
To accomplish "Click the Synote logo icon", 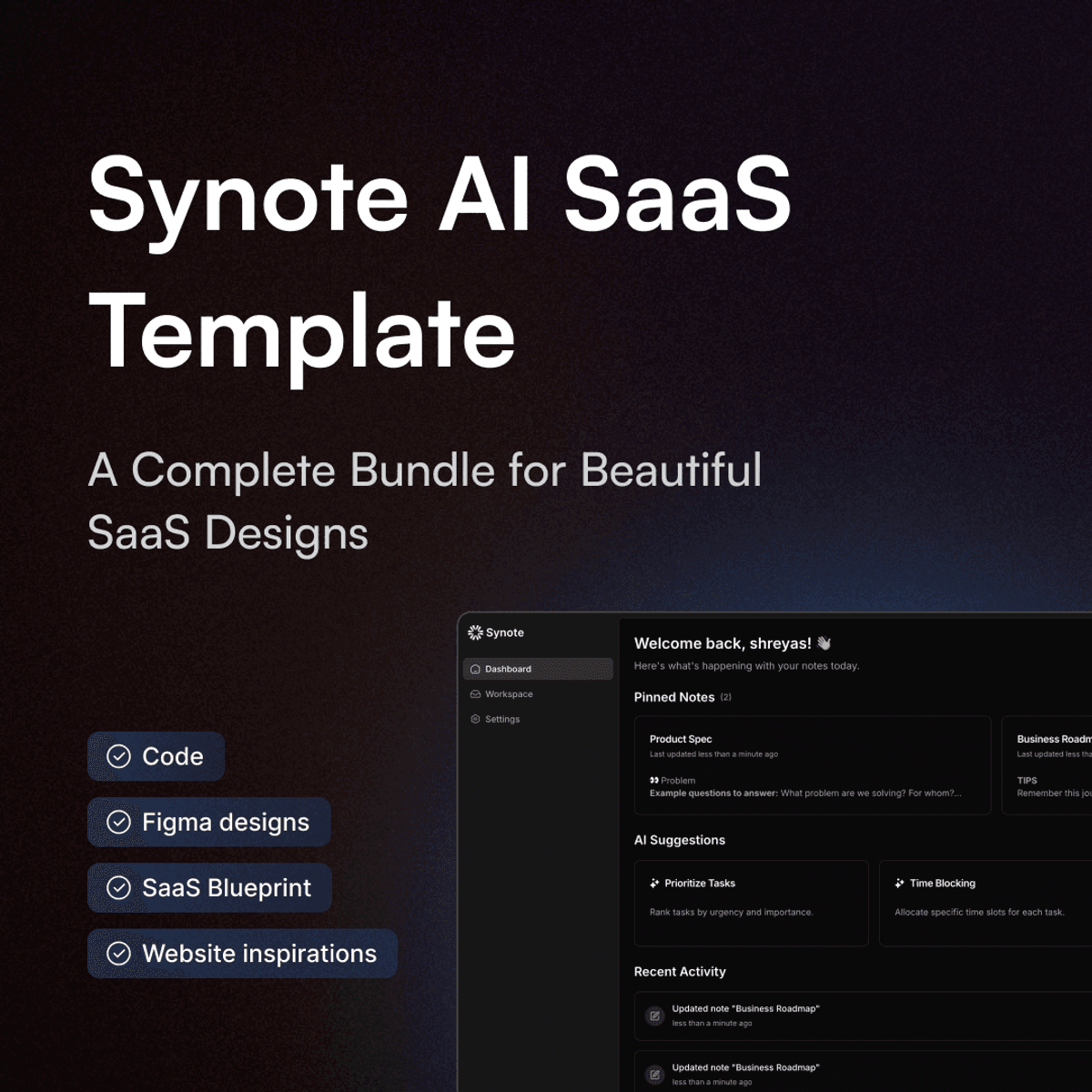I will [x=475, y=632].
